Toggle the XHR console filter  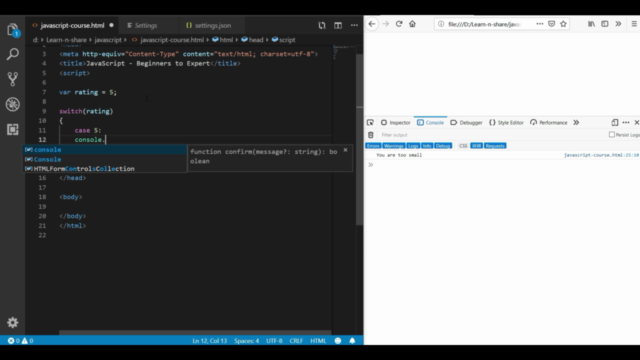[476, 146]
